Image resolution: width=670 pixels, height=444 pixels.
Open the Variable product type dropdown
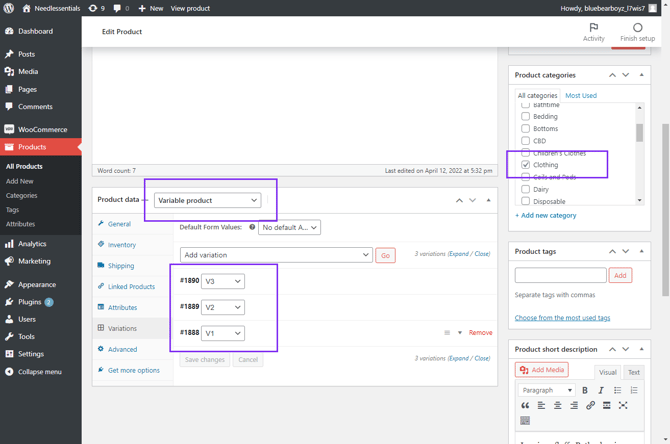coord(207,200)
